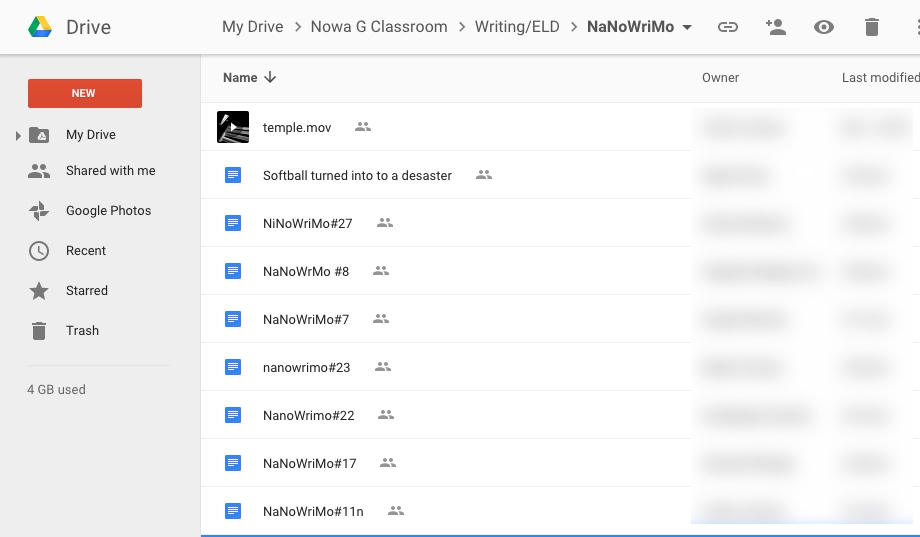The width and height of the screenshot is (920, 537).
Task: Select Softball turned into to a desaster
Action: pyautogui.click(x=357, y=175)
